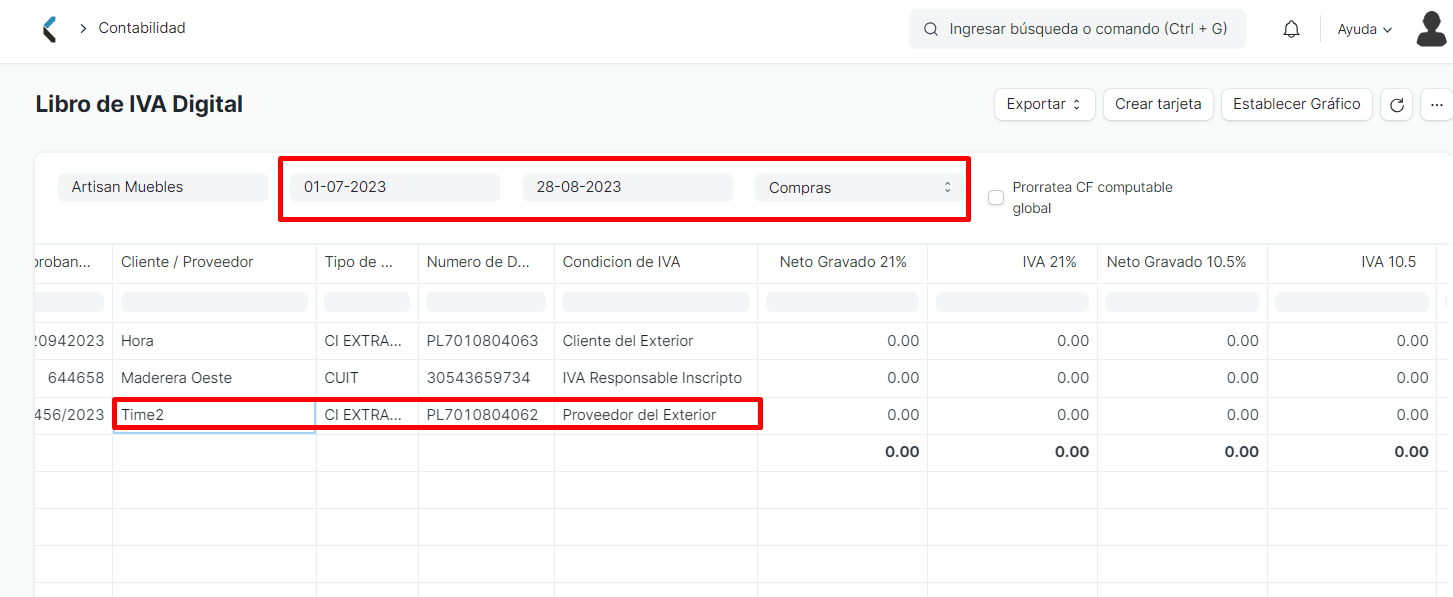1453x597 pixels.
Task: Click the Neto Gravado 21% column header
Action: [x=843, y=262]
